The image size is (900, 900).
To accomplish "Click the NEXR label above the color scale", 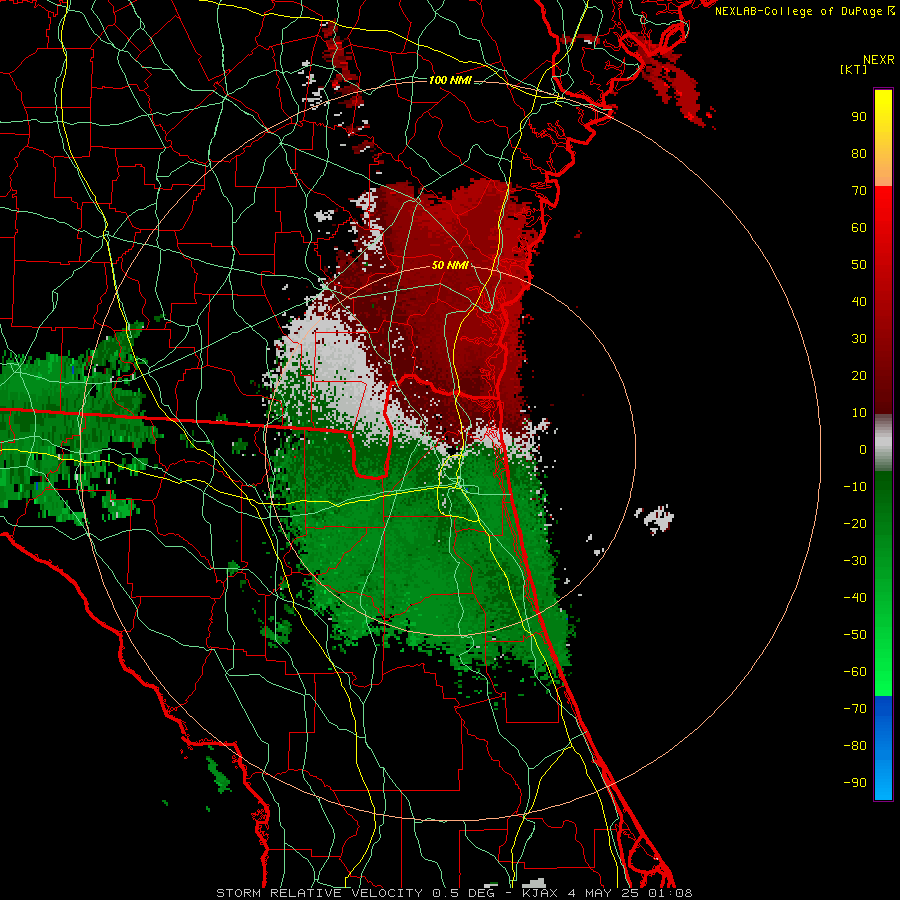I will pos(879,60).
